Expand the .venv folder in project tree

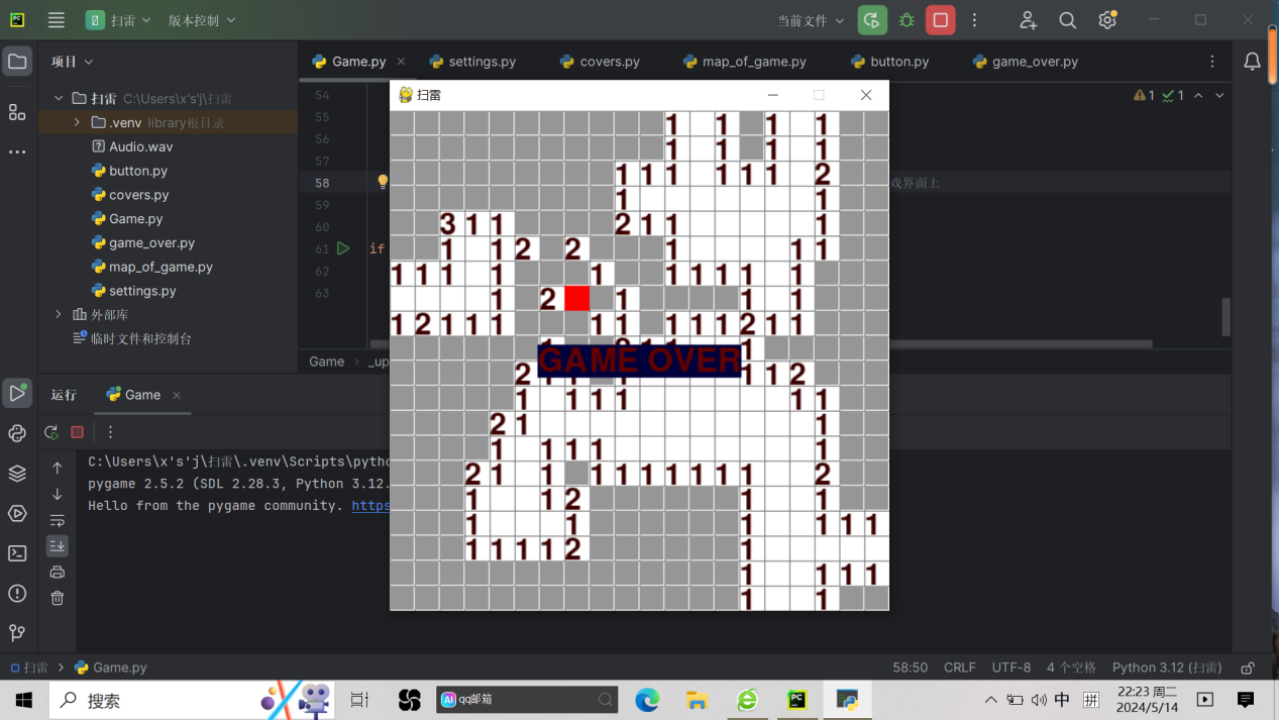pyautogui.click(x=77, y=122)
